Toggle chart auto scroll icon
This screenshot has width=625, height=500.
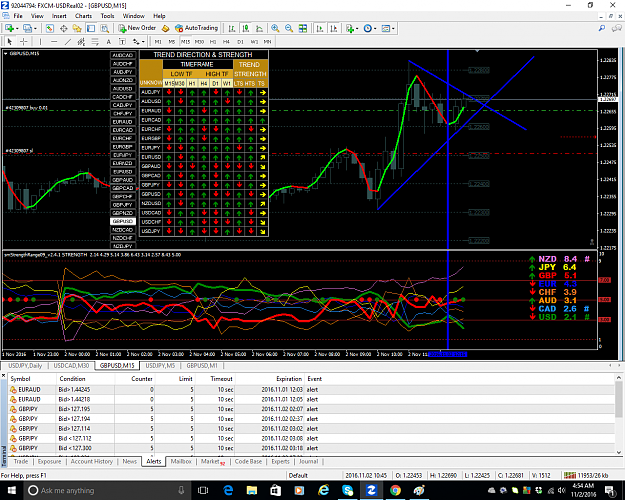click(x=320, y=28)
